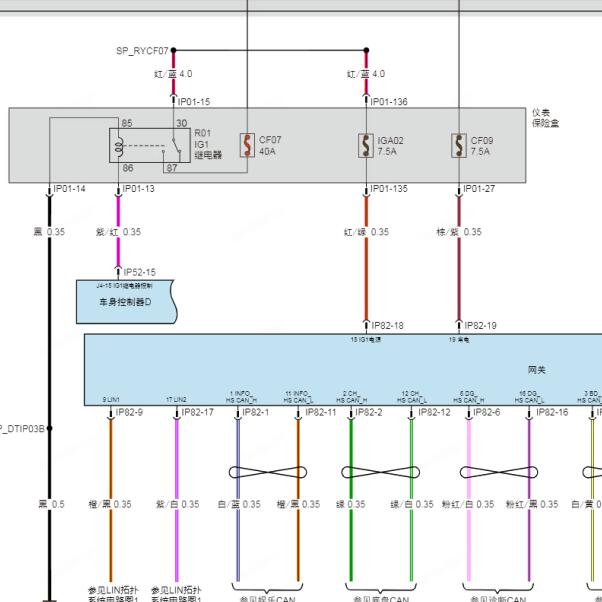The image size is (602, 602).
Task: Click the twisted-pair symbol between IP82-1 and IP82-11 wires
Action: [268, 472]
